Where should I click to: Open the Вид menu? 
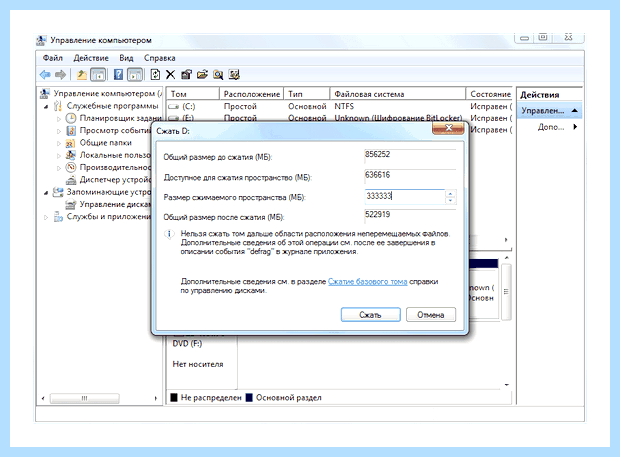126,58
